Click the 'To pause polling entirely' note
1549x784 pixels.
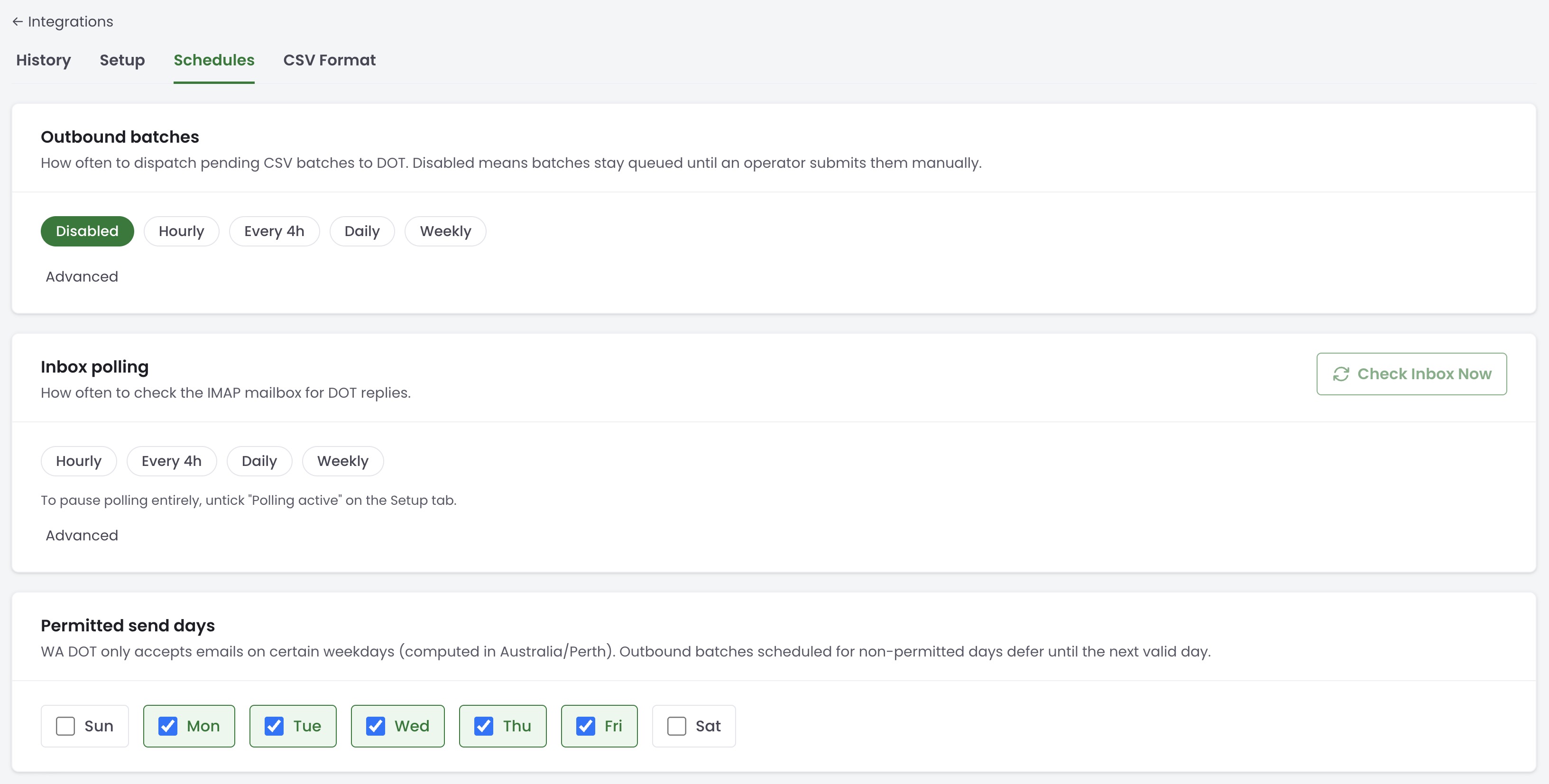click(x=249, y=501)
